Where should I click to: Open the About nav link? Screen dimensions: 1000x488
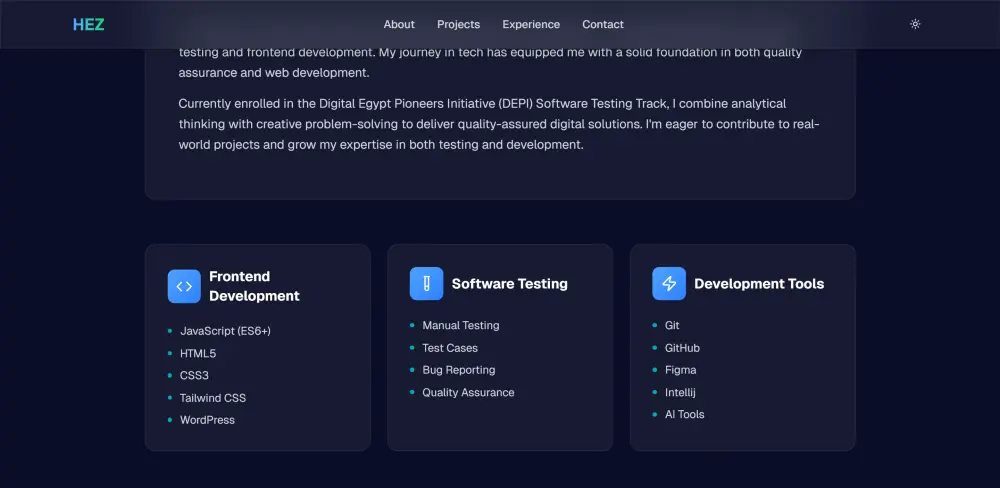point(399,24)
